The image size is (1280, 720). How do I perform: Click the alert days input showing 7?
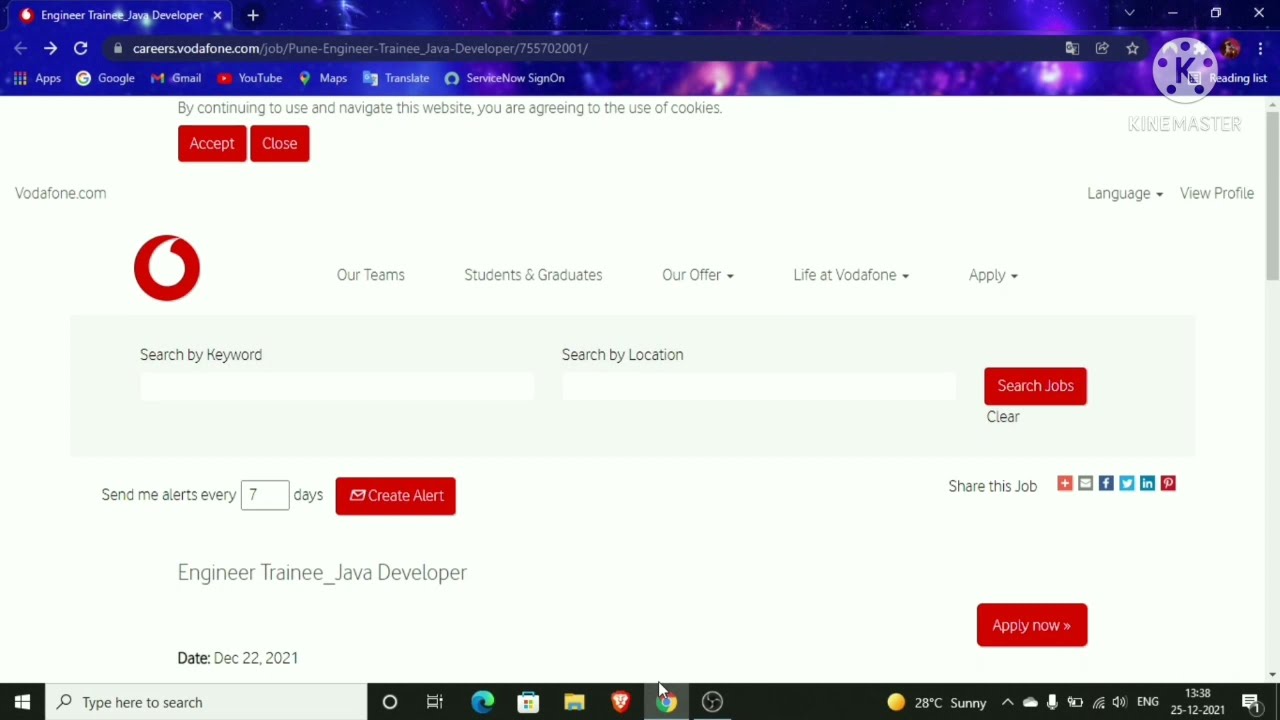coord(265,495)
